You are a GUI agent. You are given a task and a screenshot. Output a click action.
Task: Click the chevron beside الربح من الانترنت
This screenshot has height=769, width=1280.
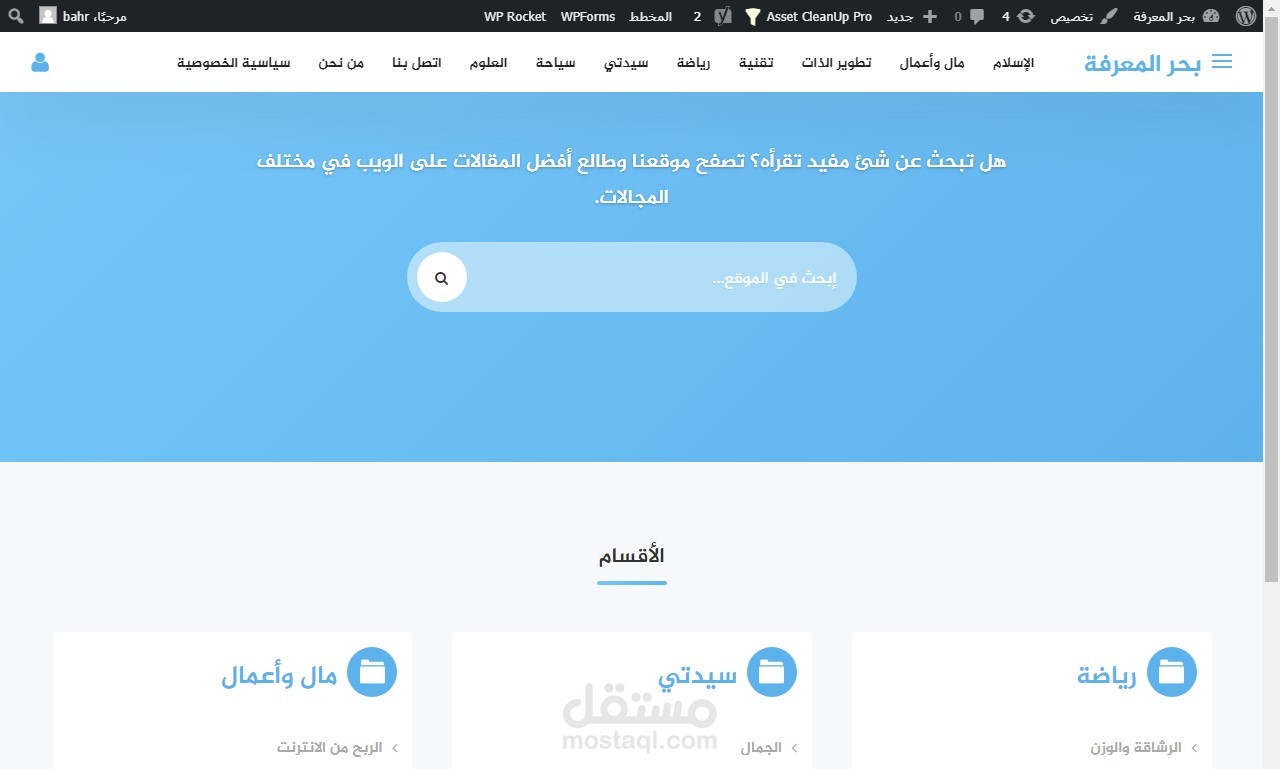[395, 747]
